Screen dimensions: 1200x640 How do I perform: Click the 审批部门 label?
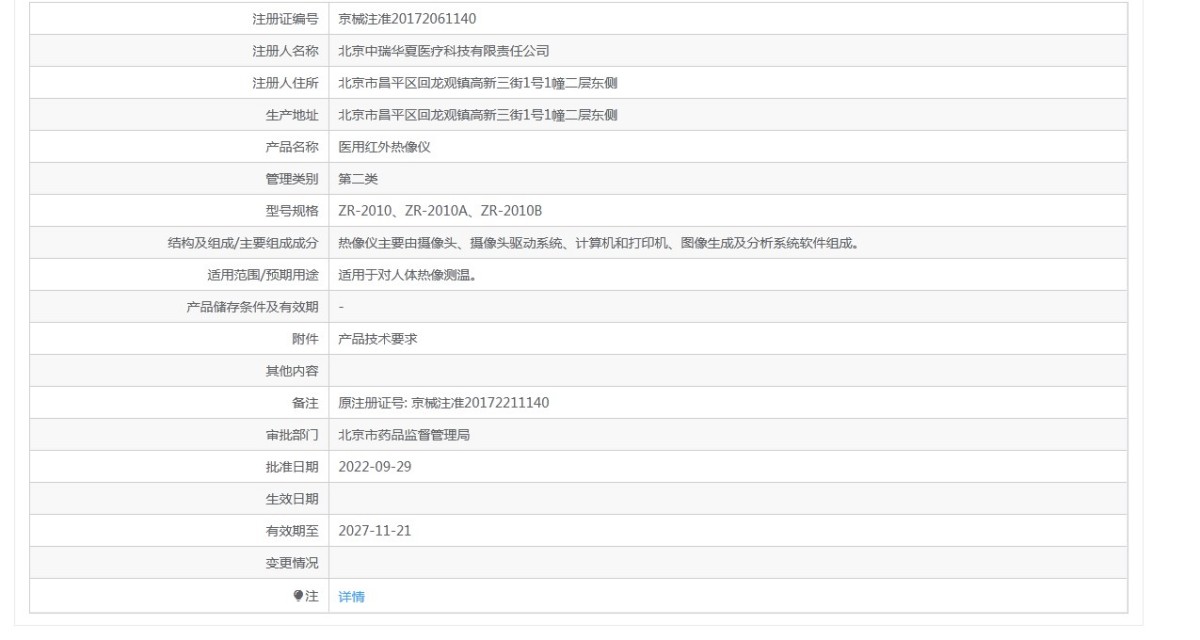(x=292, y=435)
